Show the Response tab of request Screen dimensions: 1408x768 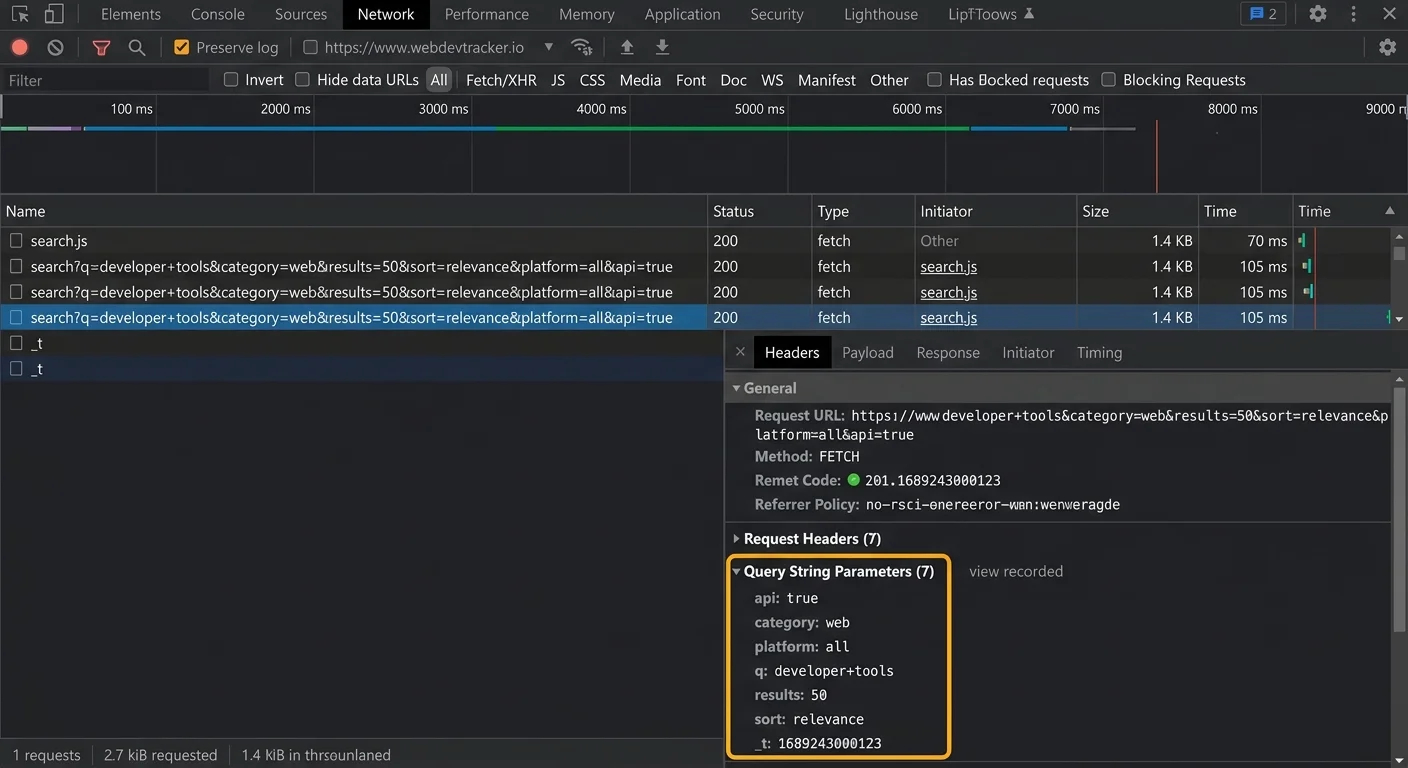[x=948, y=352]
